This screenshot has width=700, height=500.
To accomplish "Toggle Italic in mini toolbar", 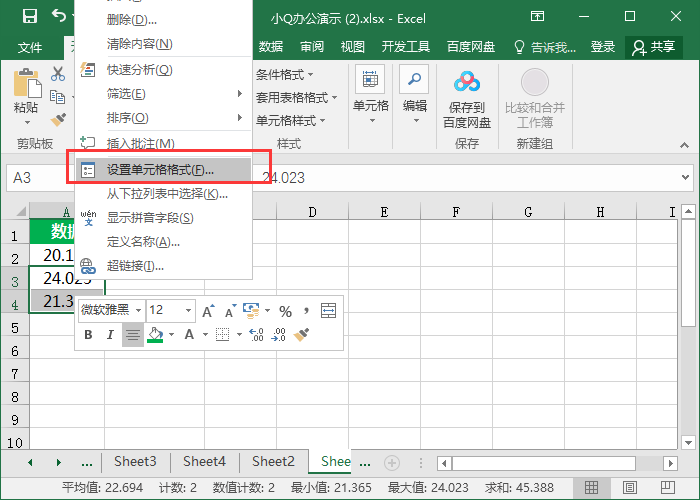I will pos(110,335).
